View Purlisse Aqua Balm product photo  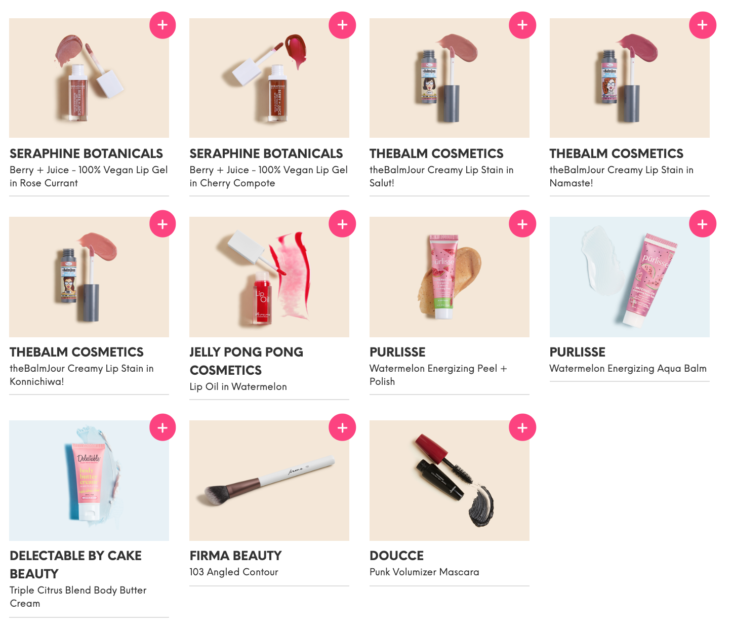(x=629, y=277)
